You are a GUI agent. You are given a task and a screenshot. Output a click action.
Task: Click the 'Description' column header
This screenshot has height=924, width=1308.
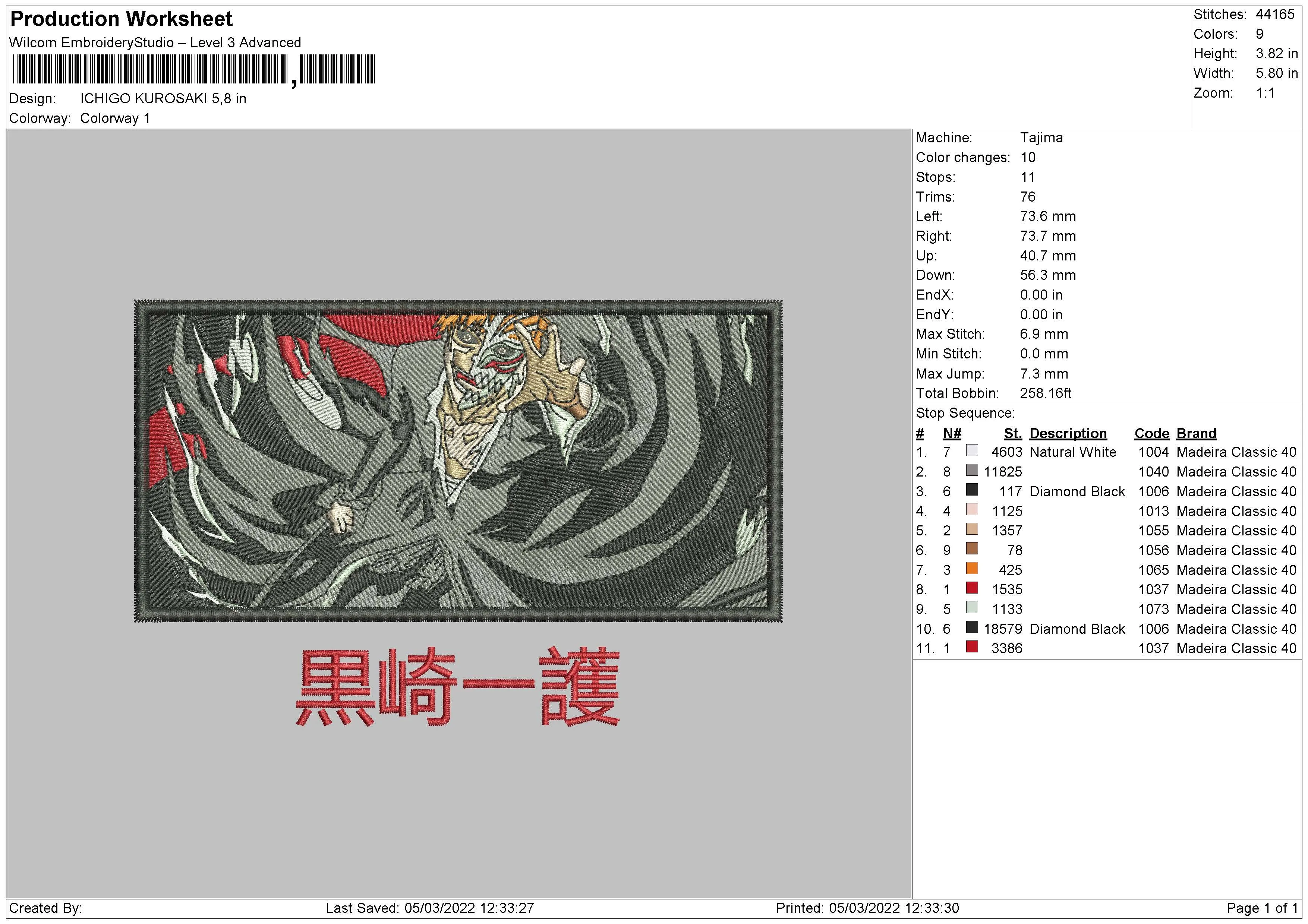pyautogui.click(x=1068, y=433)
